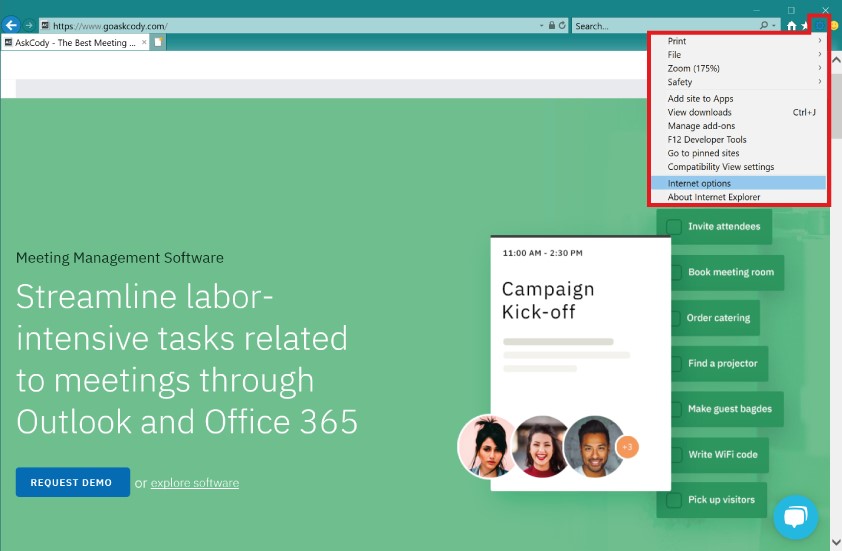This screenshot has height=551, width=842.
Task: Click the first attendee avatar with dark hair
Action: [x=487, y=447]
